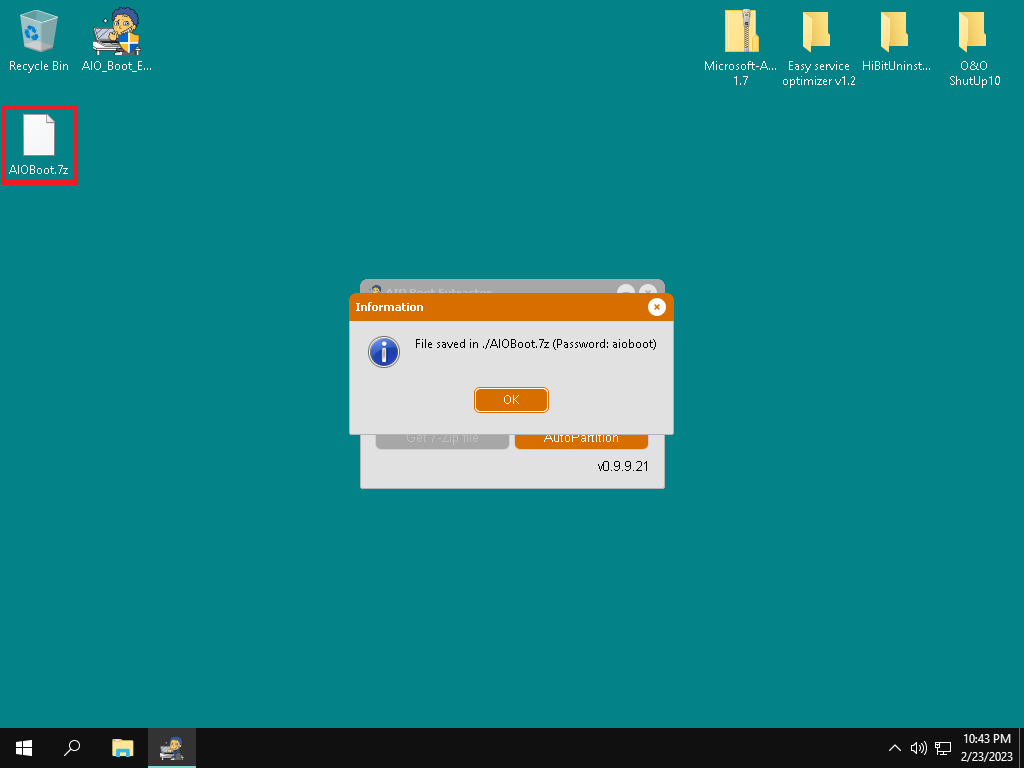The height and width of the screenshot is (768, 1024).
Task: Switch to AIO Boot Extractor taskbar item
Action: [172, 747]
